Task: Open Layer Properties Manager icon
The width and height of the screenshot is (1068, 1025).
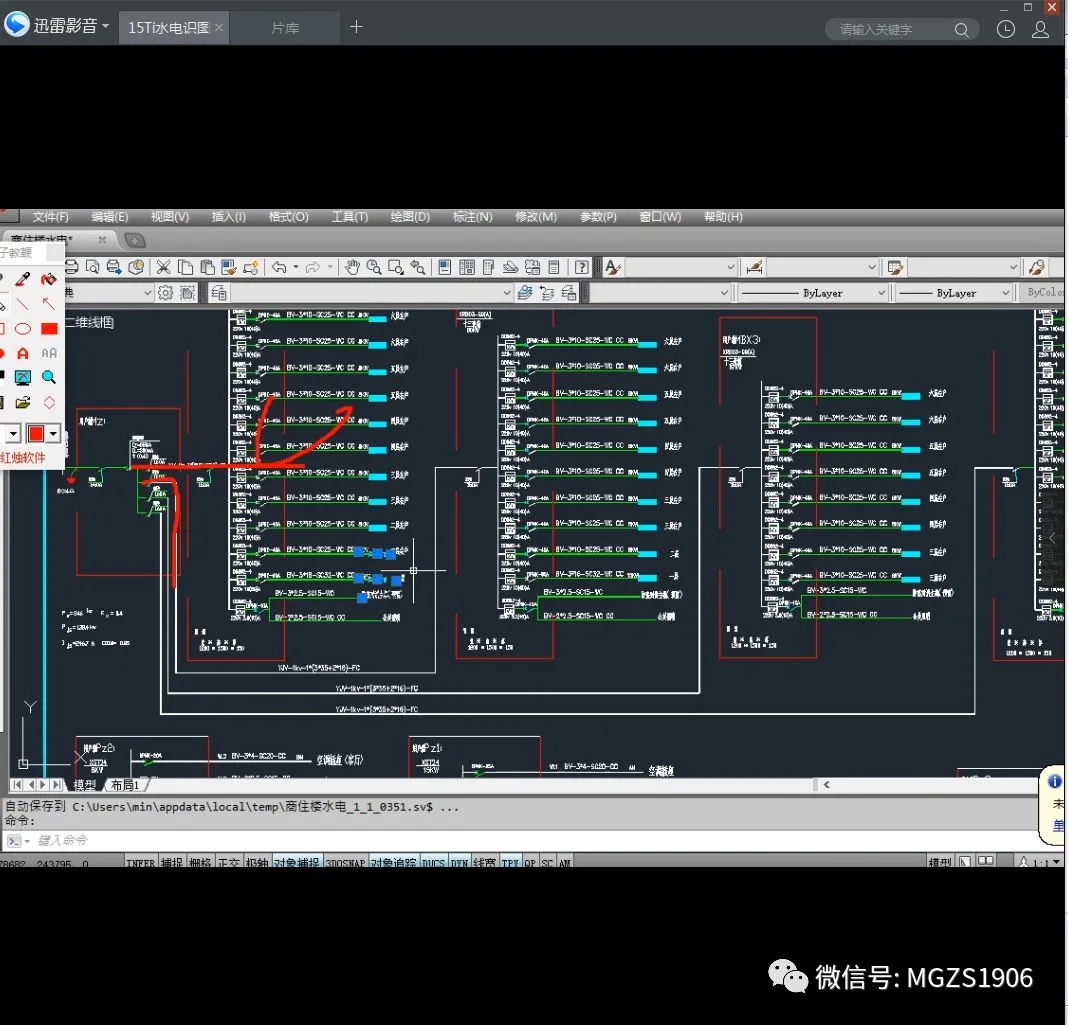Action: pyautogui.click(x=219, y=293)
